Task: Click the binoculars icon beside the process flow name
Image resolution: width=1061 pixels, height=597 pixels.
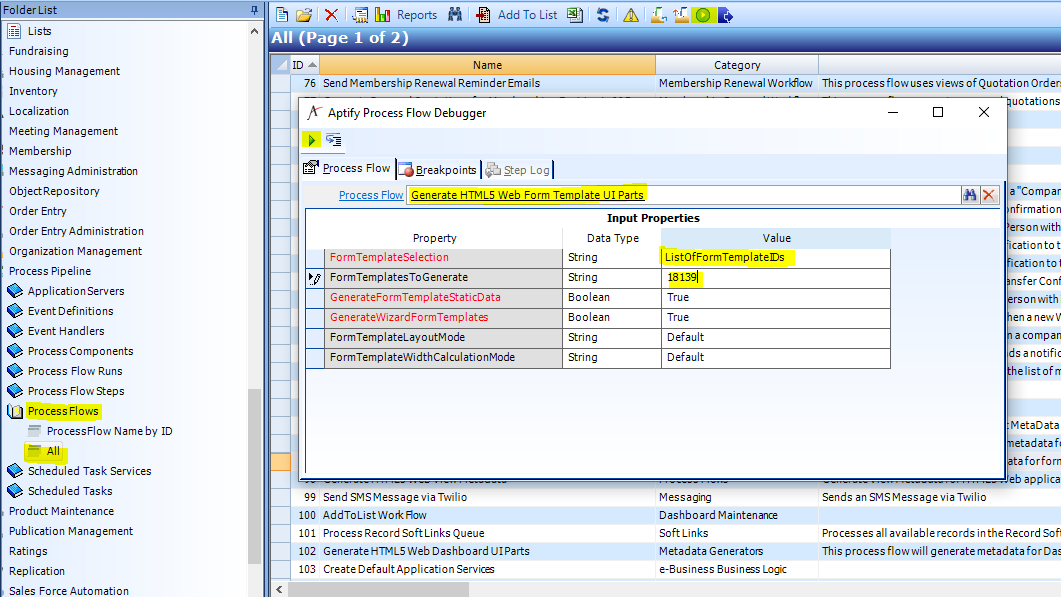Action: click(x=968, y=194)
